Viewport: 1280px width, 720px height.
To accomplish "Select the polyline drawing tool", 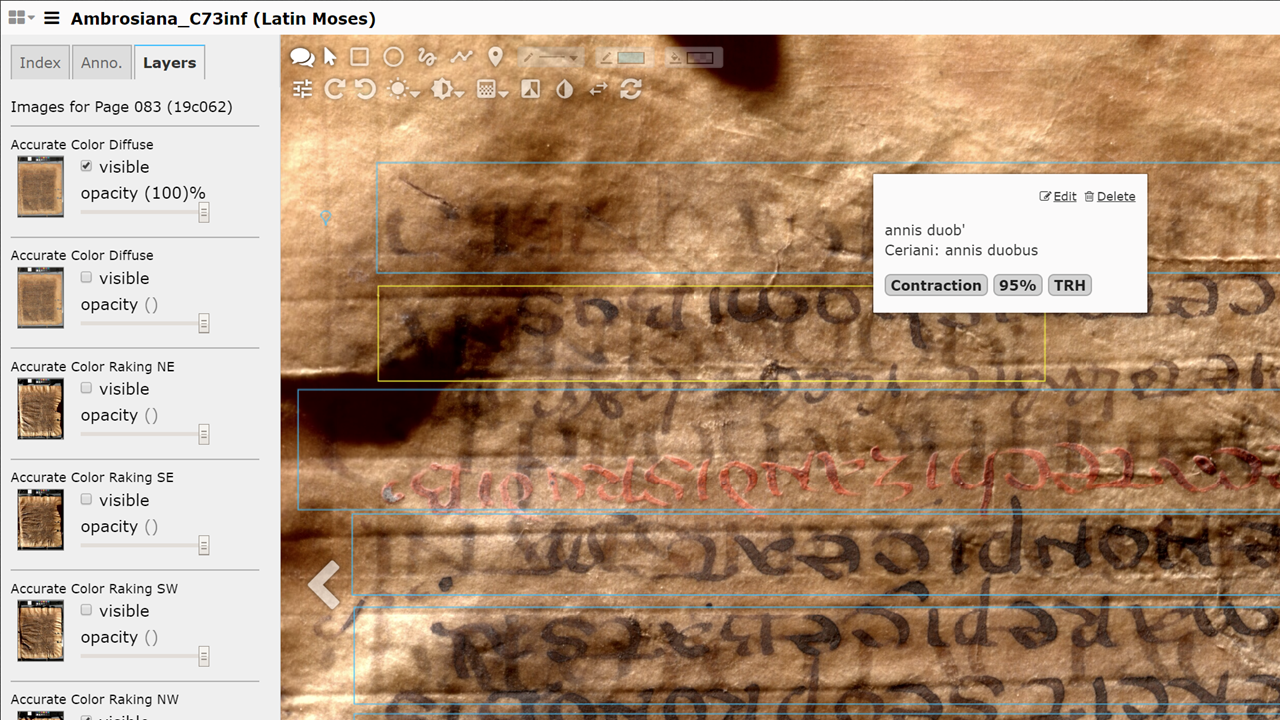I will tap(461, 58).
